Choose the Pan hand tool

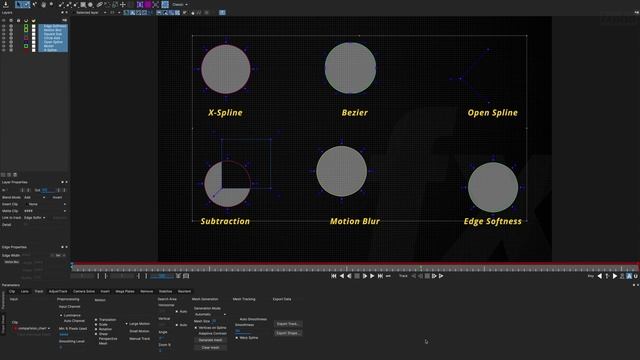coord(43,4)
